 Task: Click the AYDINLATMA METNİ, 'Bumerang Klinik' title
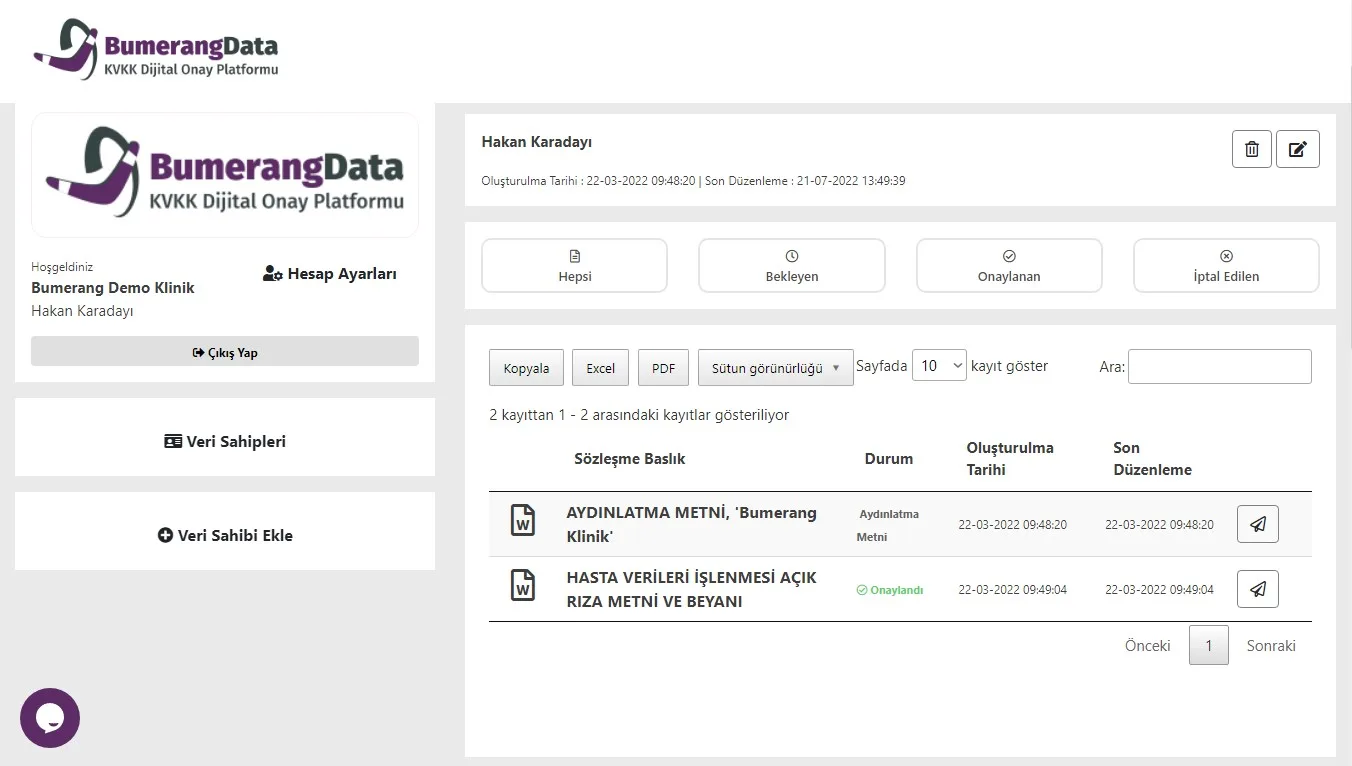[691, 524]
